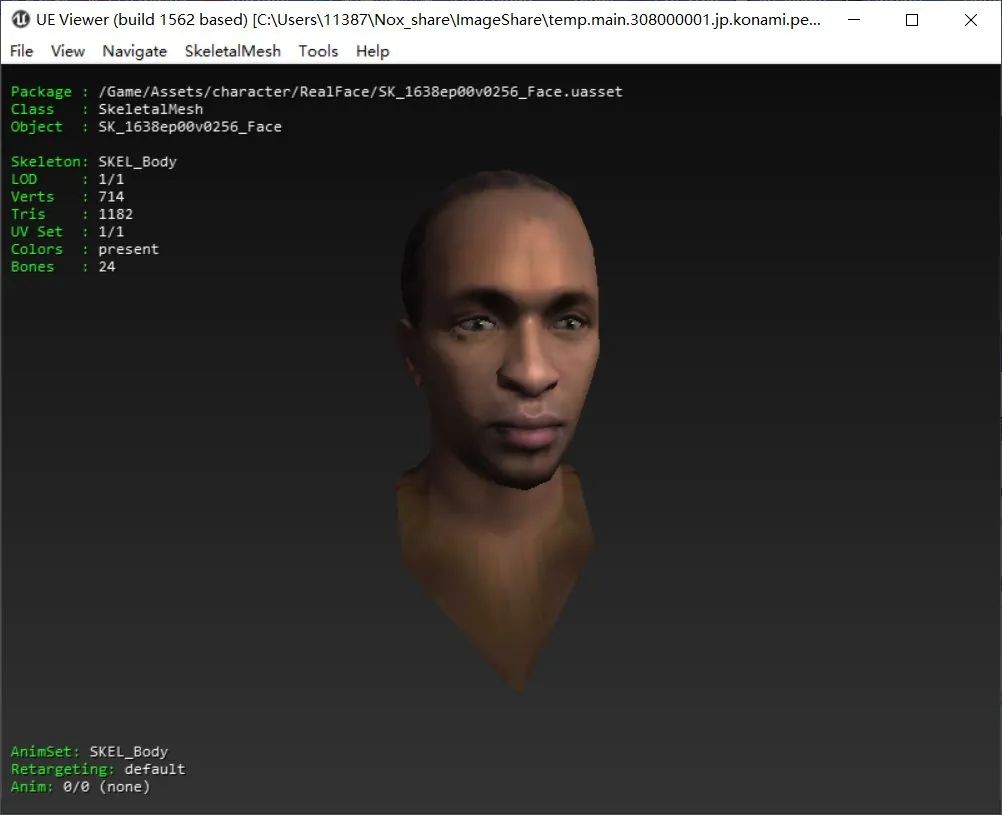The width and height of the screenshot is (1002, 815).
Task: Open the Help menu
Action: [x=373, y=51]
